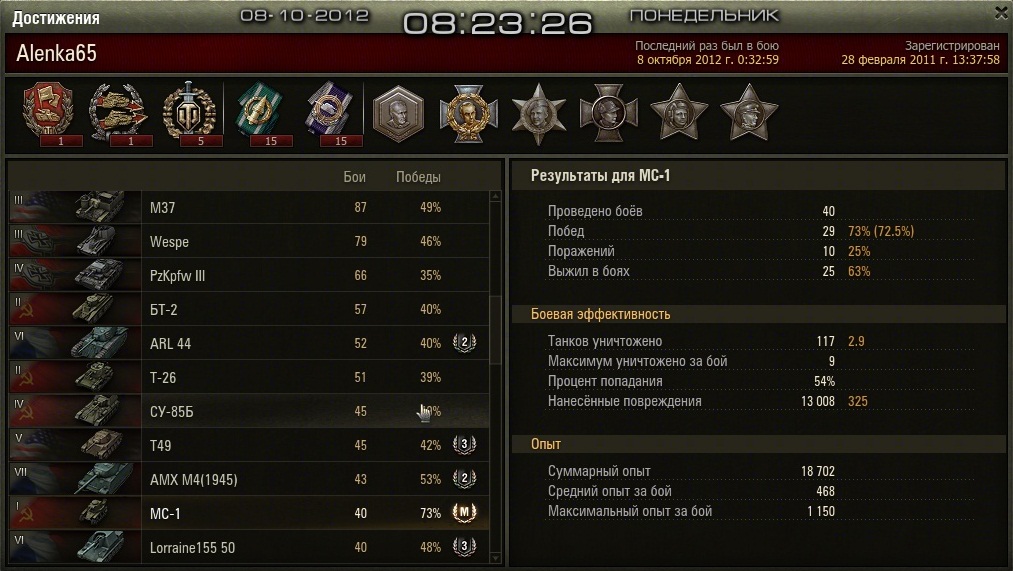Select the two-tanks laurel wreath medal

pos(118,112)
